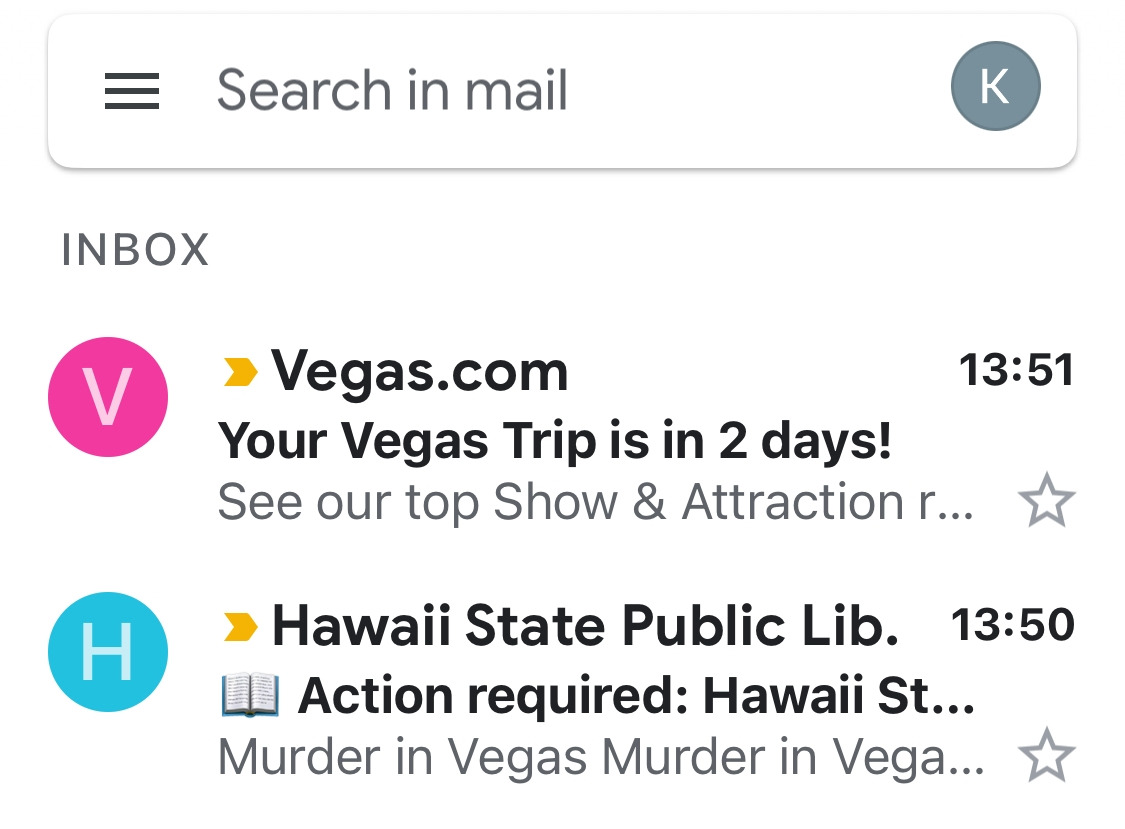1125x829 pixels.
Task: Star the Hawaii State Public Lib. email
Action: [1047, 755]
